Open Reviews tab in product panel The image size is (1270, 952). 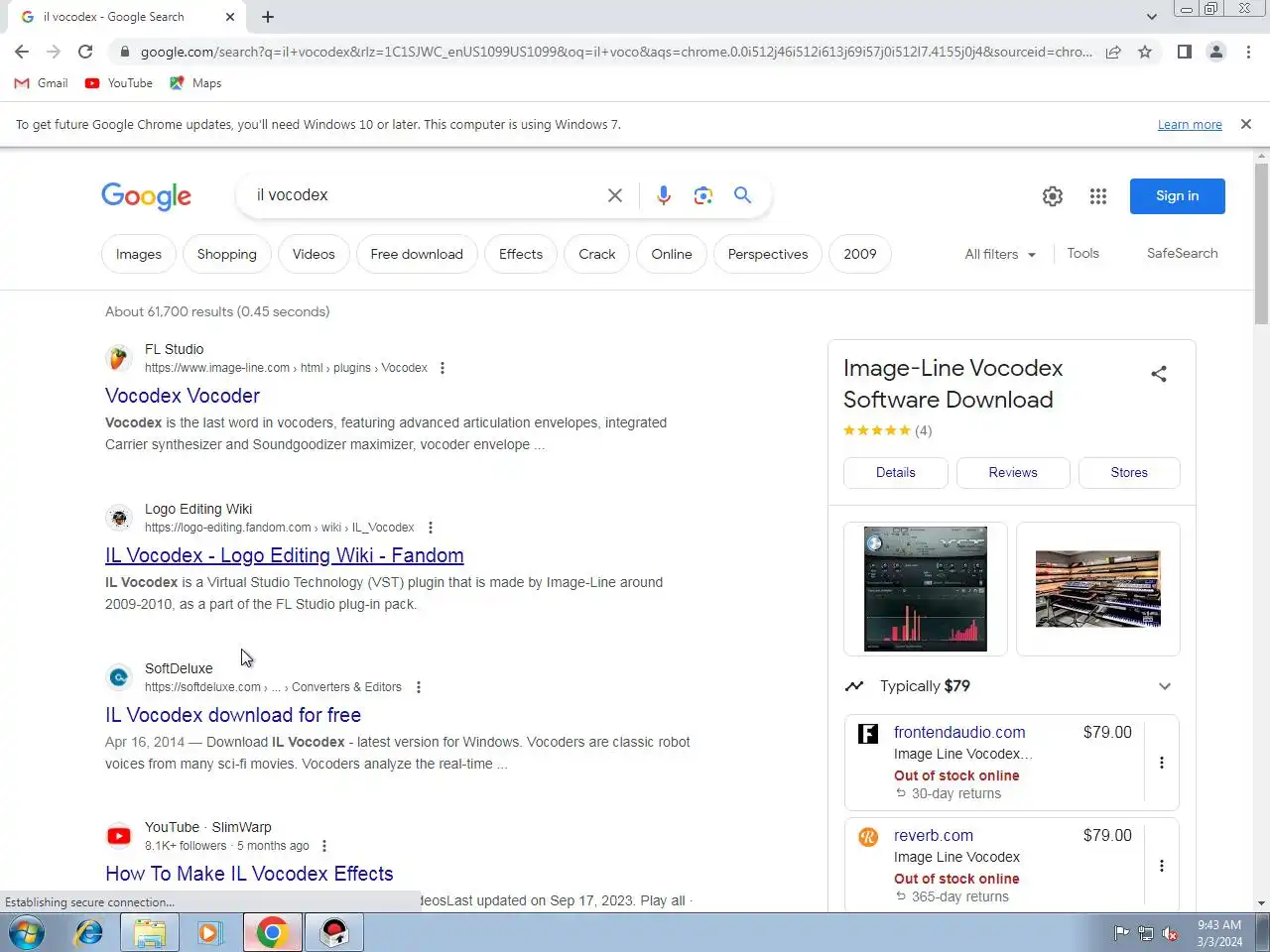point(1013,473)
